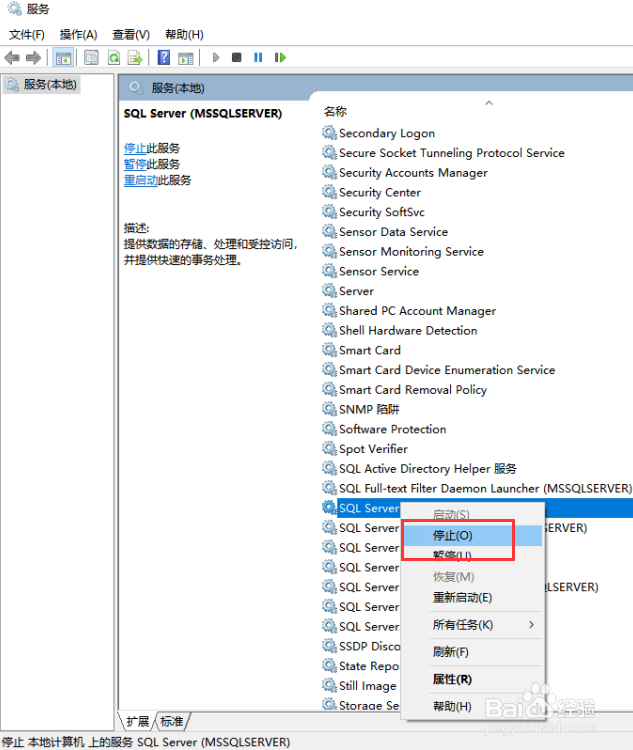633x750 pixels.
Task: Expand 所有任务(K) submenu
Action: tap(471, 625)
